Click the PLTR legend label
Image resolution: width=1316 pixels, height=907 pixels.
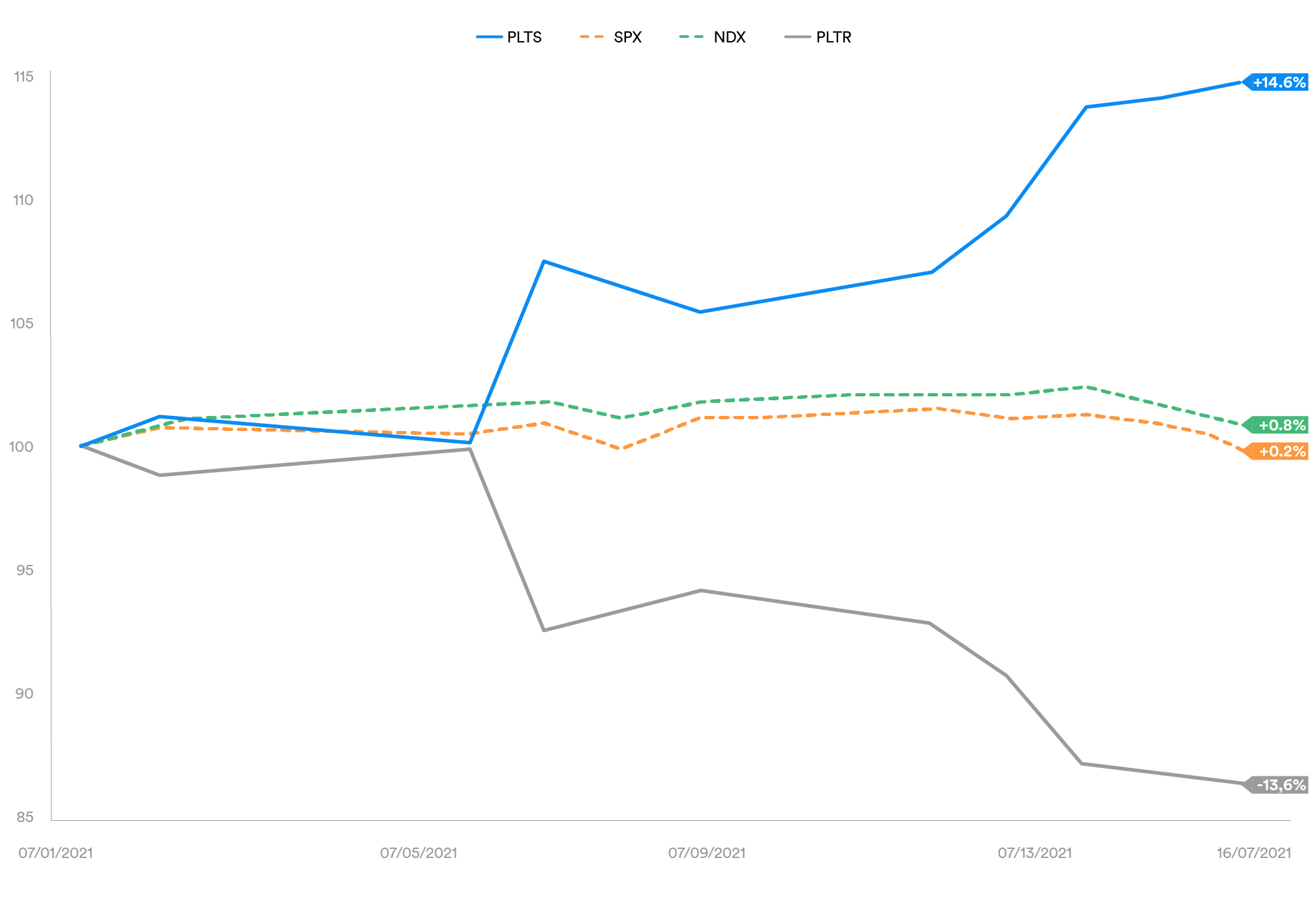click(834, 37)
